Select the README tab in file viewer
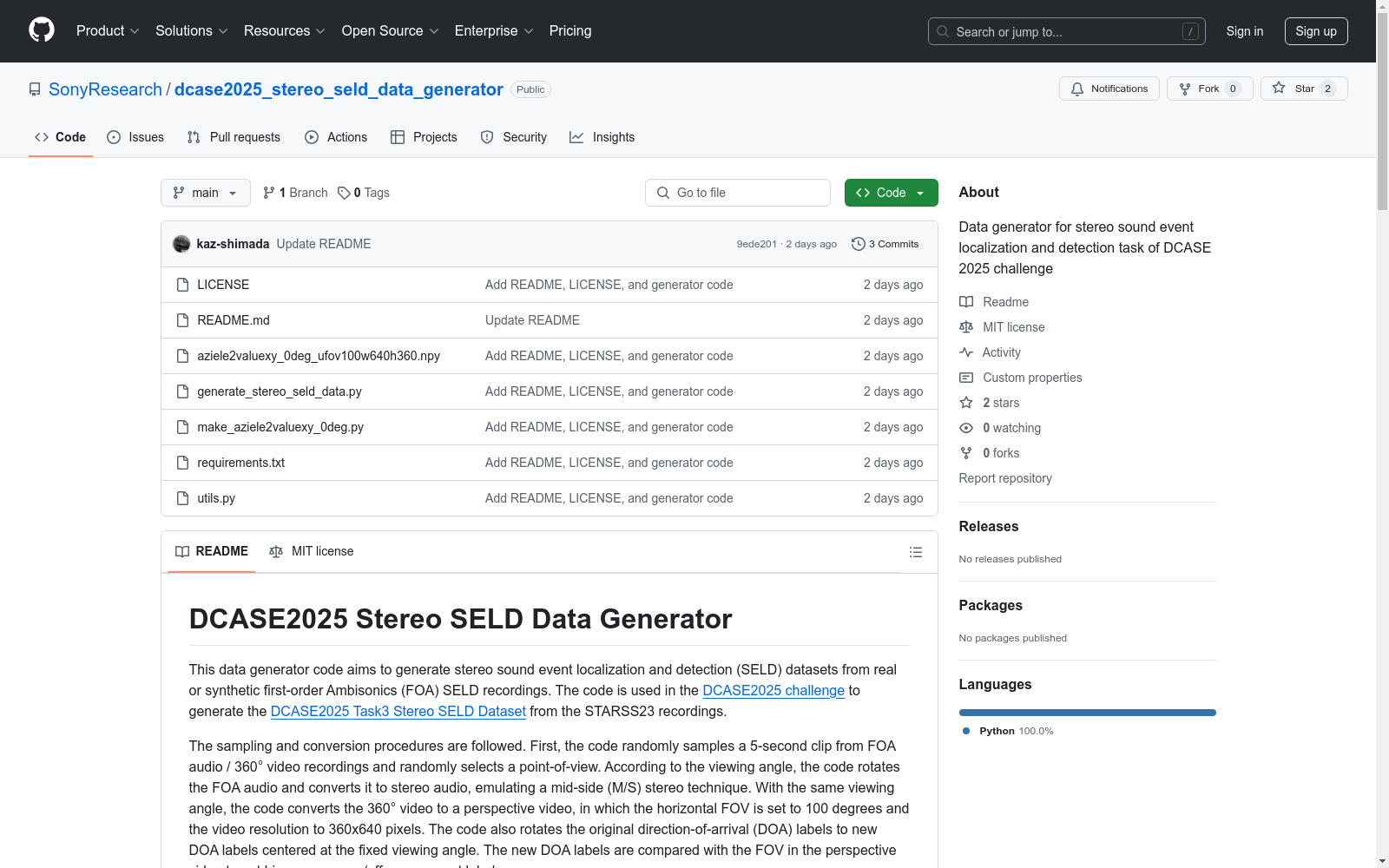1389x868 pixels. pos(212,551)
